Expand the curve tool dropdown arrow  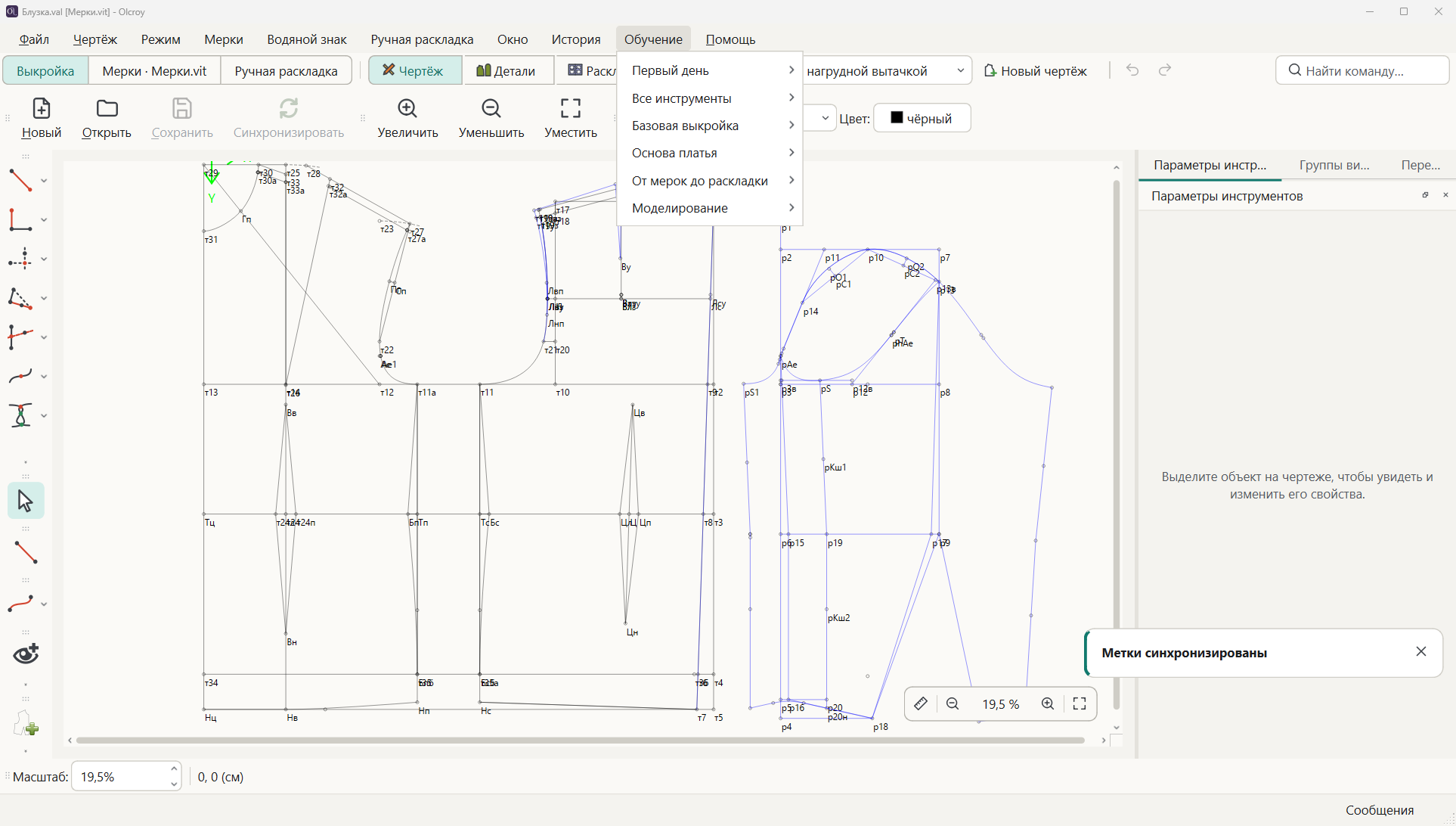click(44, 377)
